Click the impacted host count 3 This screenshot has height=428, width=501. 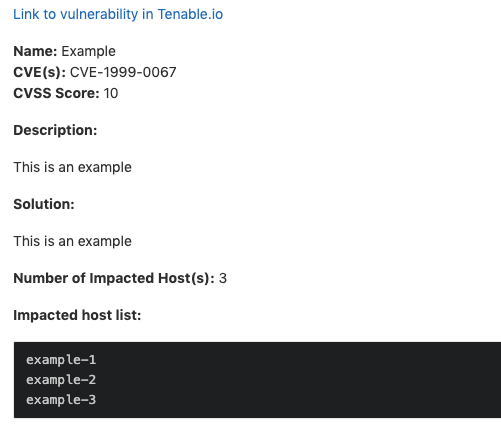tap(223, 278)
